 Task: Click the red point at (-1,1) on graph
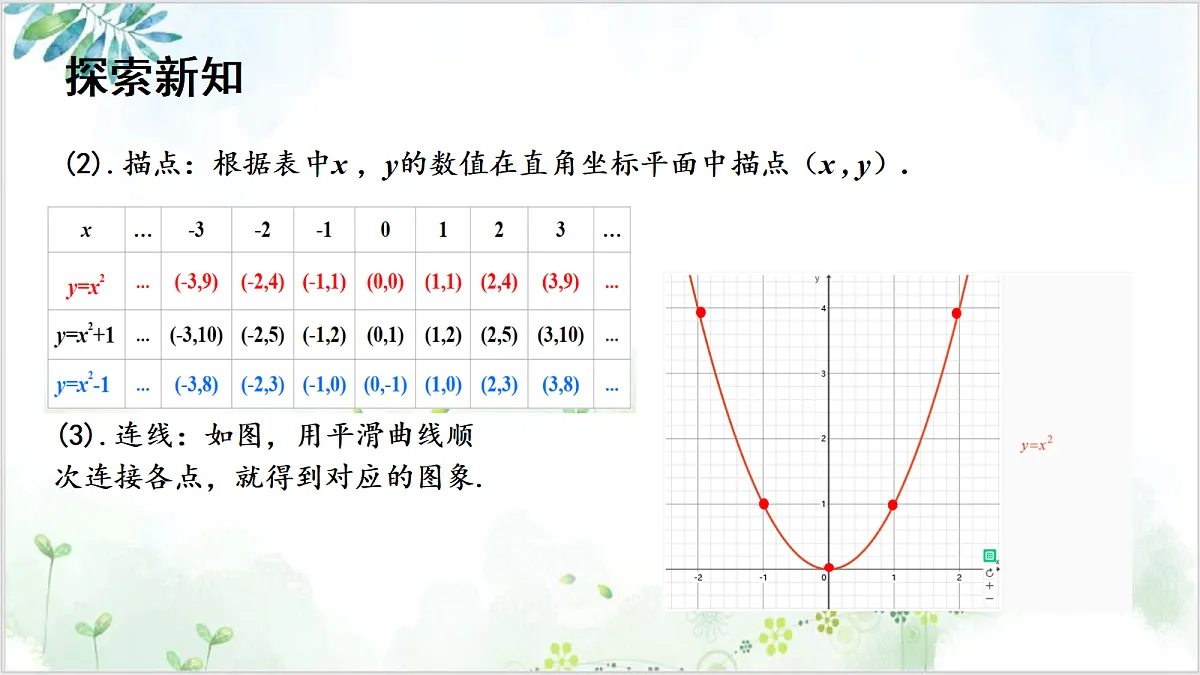(x=763, y=504)
